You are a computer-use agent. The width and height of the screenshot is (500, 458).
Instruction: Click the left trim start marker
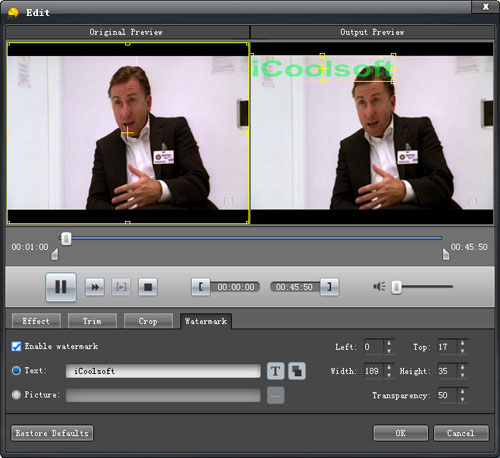point(55,254)
